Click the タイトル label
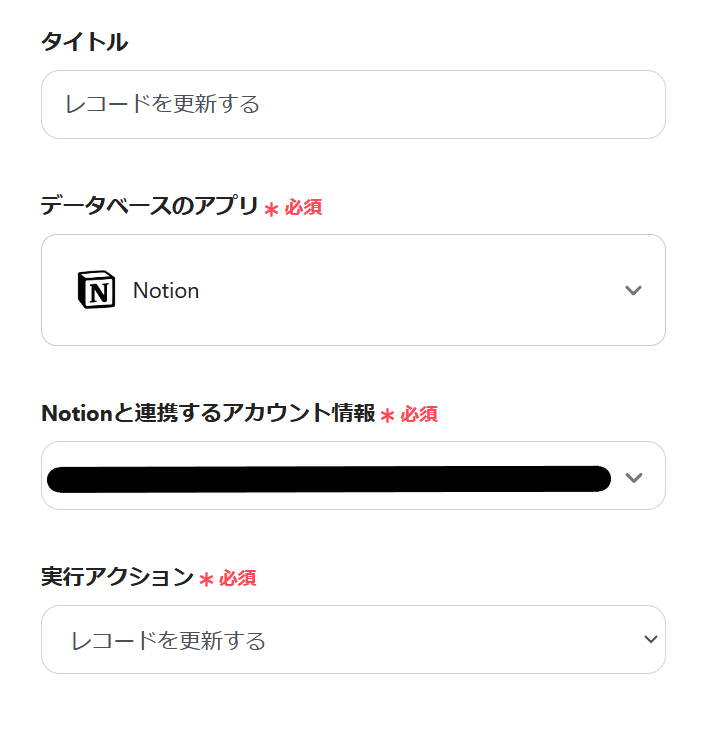The height and width of the screenshot is (733, 726). point(84,42)
